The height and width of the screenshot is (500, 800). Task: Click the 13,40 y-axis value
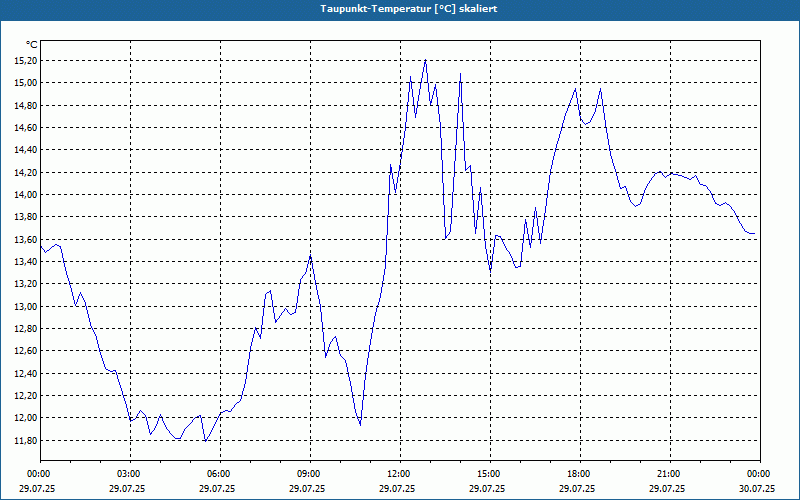coord(26,262)
